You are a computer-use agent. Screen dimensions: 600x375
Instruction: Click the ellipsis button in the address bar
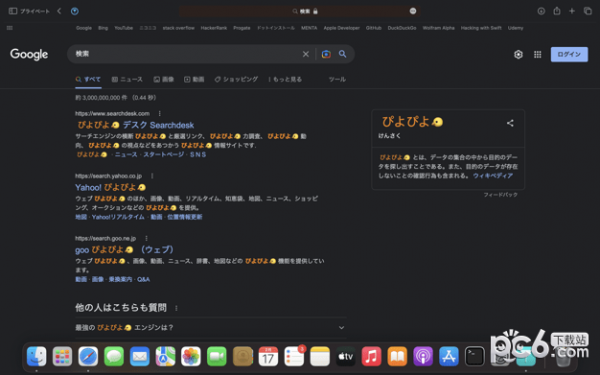click(412, 11)
